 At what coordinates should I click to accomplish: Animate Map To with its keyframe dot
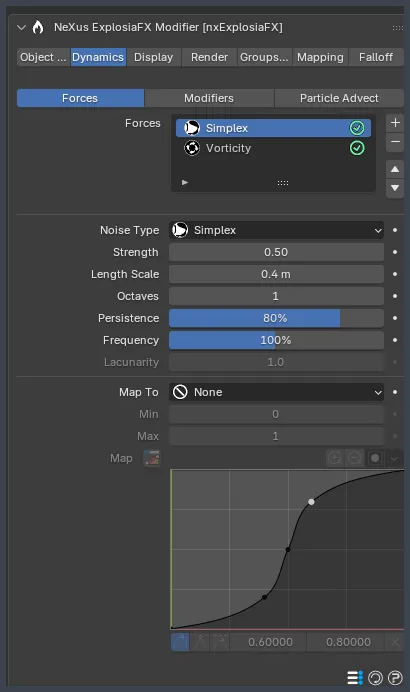click(x=395, y=392)
